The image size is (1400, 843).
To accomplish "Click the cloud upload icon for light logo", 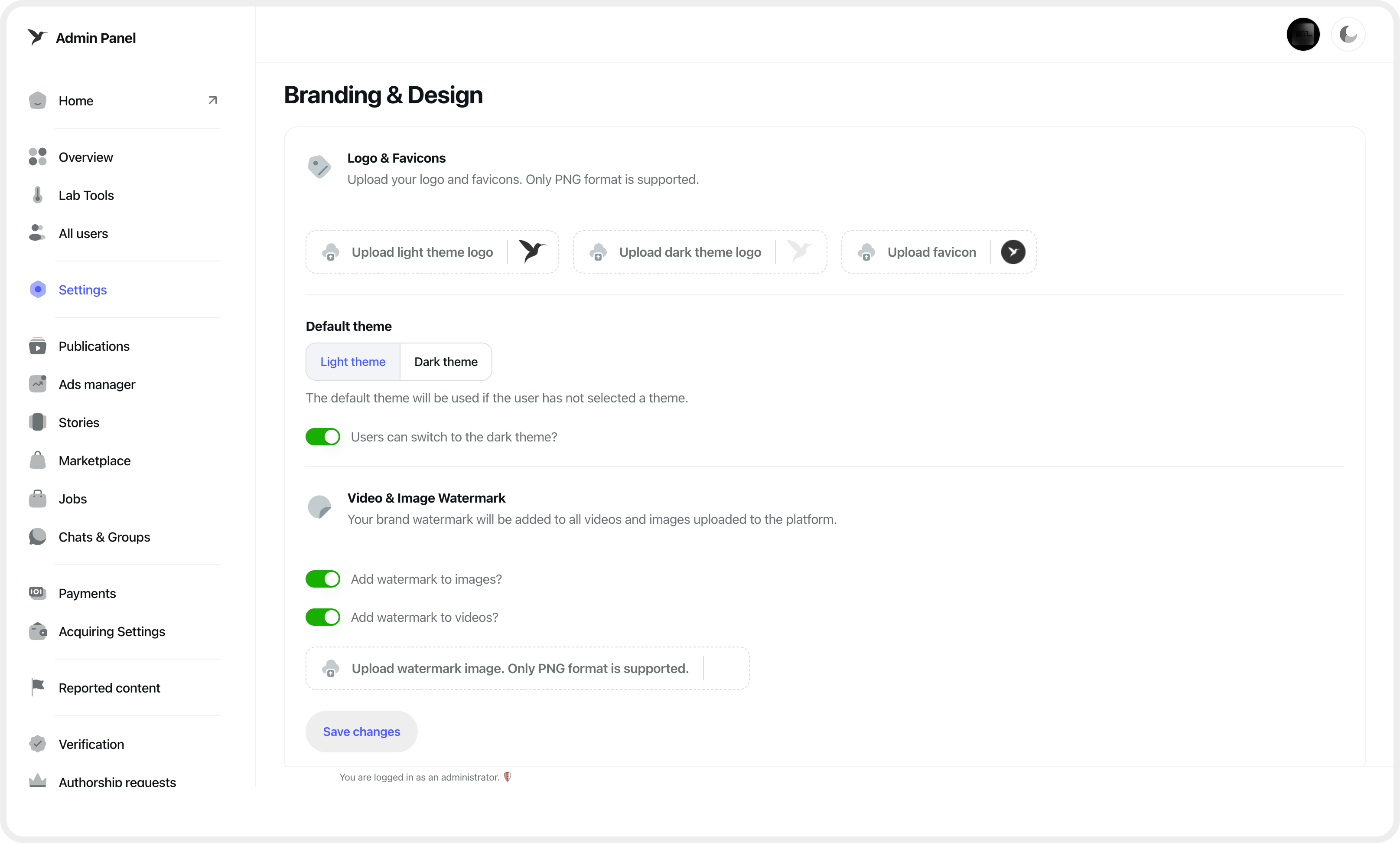I will pyautogui.click(x=331, y=252).
